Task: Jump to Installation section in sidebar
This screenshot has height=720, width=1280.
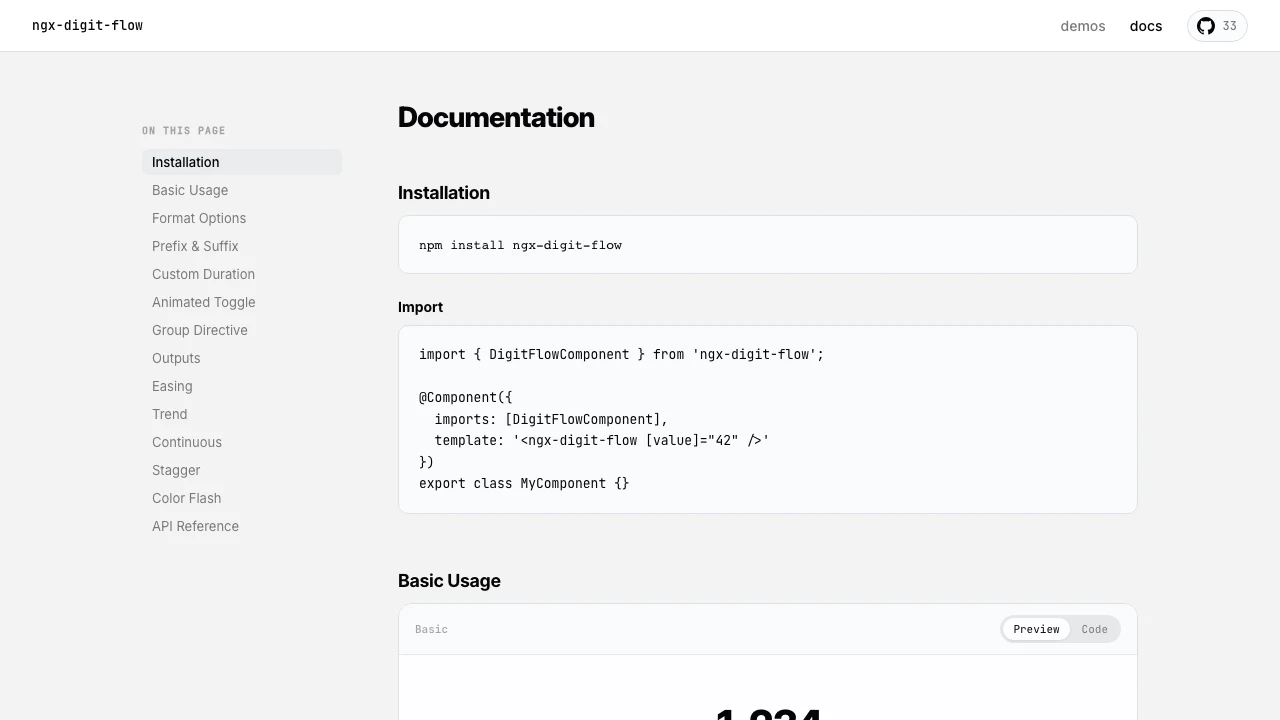Action: [x=242, y=162]
